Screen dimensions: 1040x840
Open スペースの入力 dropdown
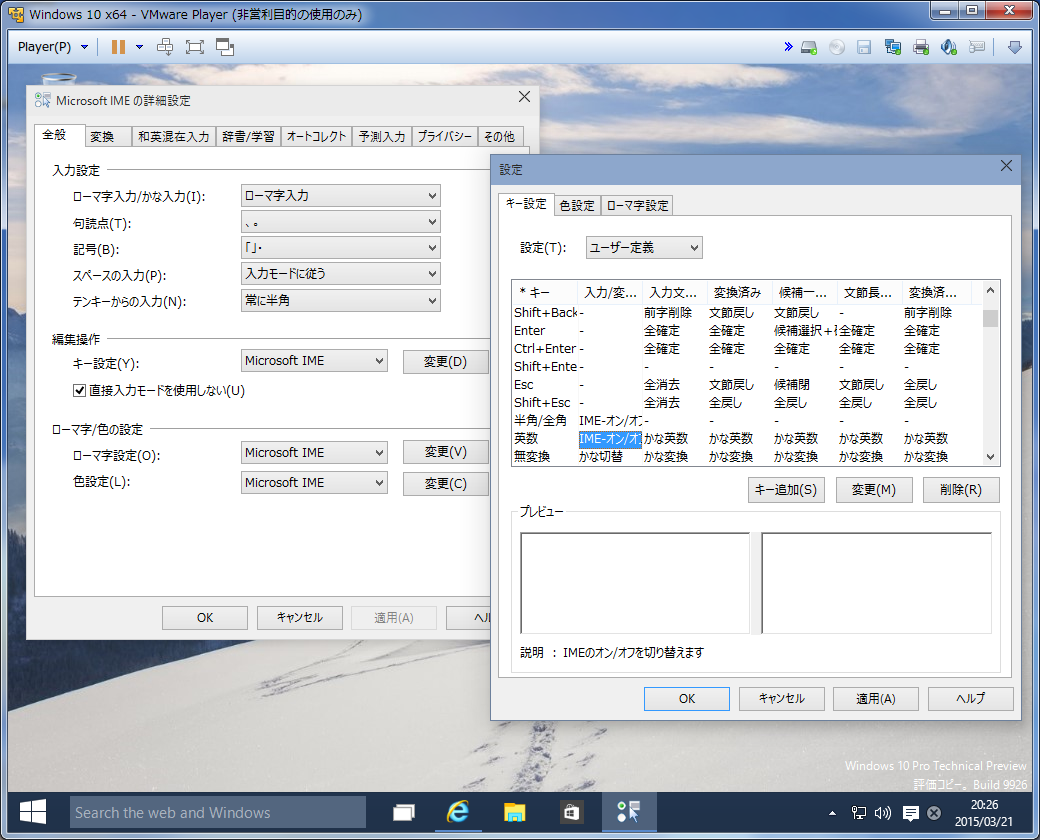tap(340, 273)
